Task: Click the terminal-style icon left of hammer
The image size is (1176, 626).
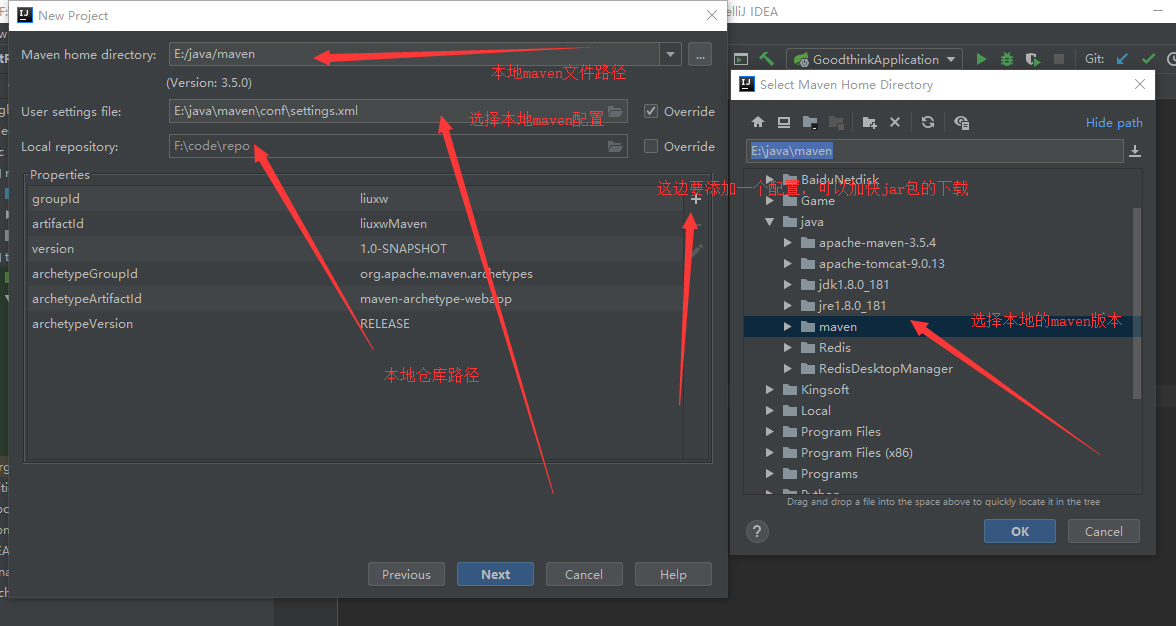Action: tap(741, 58)
